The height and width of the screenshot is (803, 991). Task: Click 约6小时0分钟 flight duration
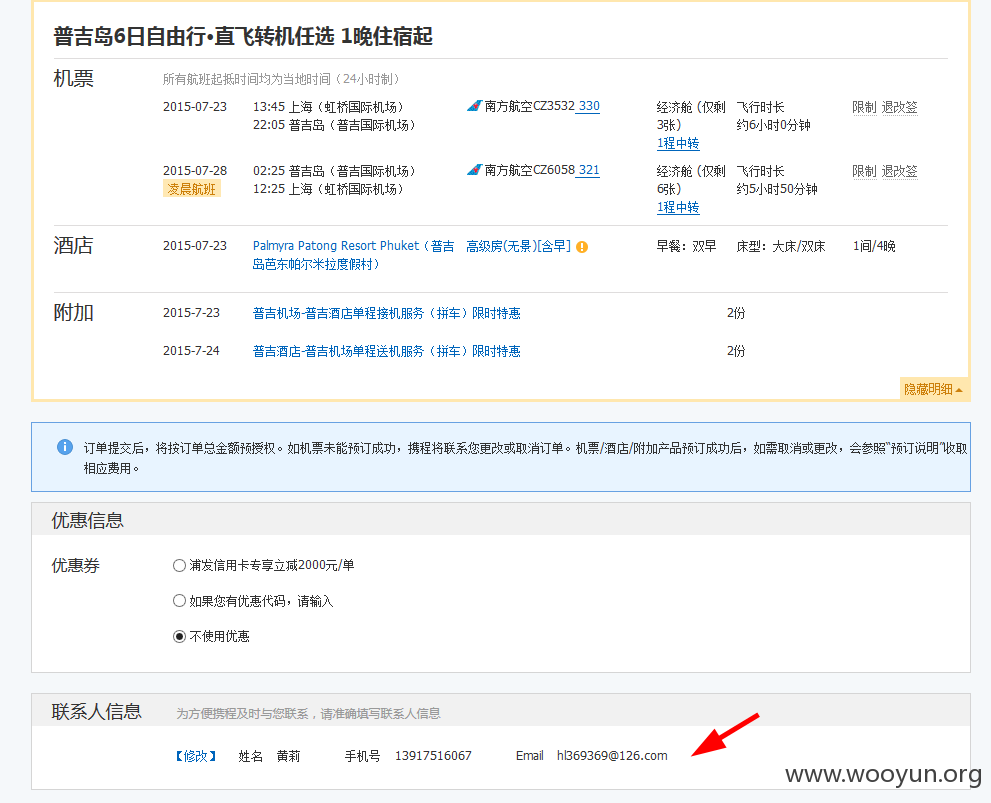tap(773, 125)
